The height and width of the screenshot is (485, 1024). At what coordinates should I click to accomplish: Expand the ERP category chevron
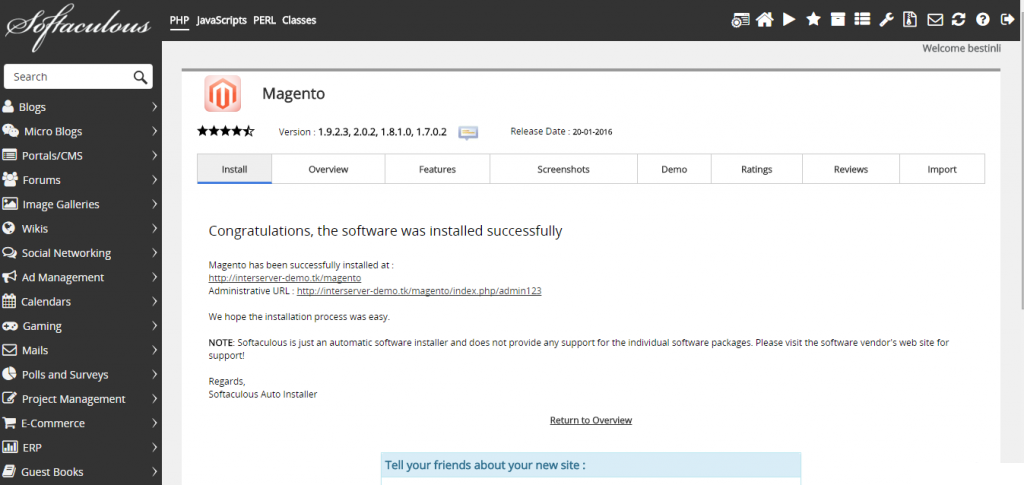click(155, 447)
